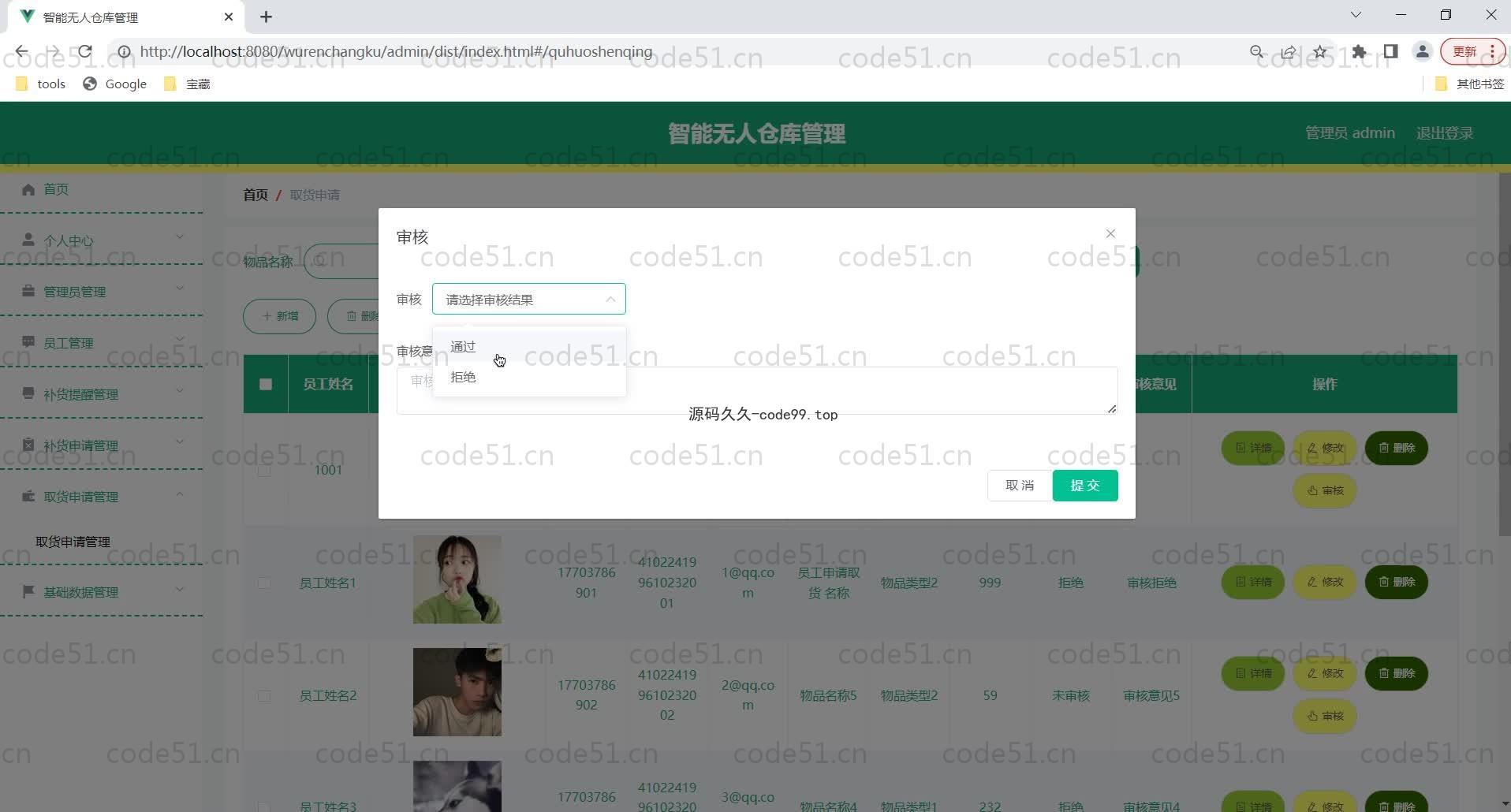Click the 员工姓名 column header
The width and height of the screenshot is (1511, 812).
(x=328, y=384)
